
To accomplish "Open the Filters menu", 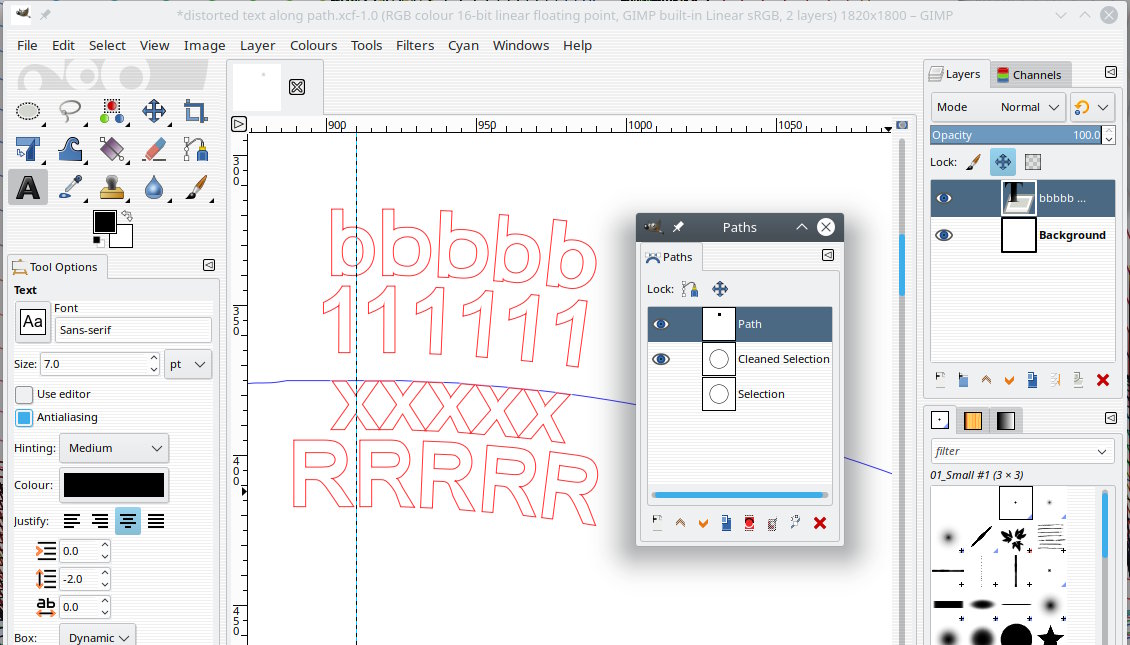I will click(415, 45).
